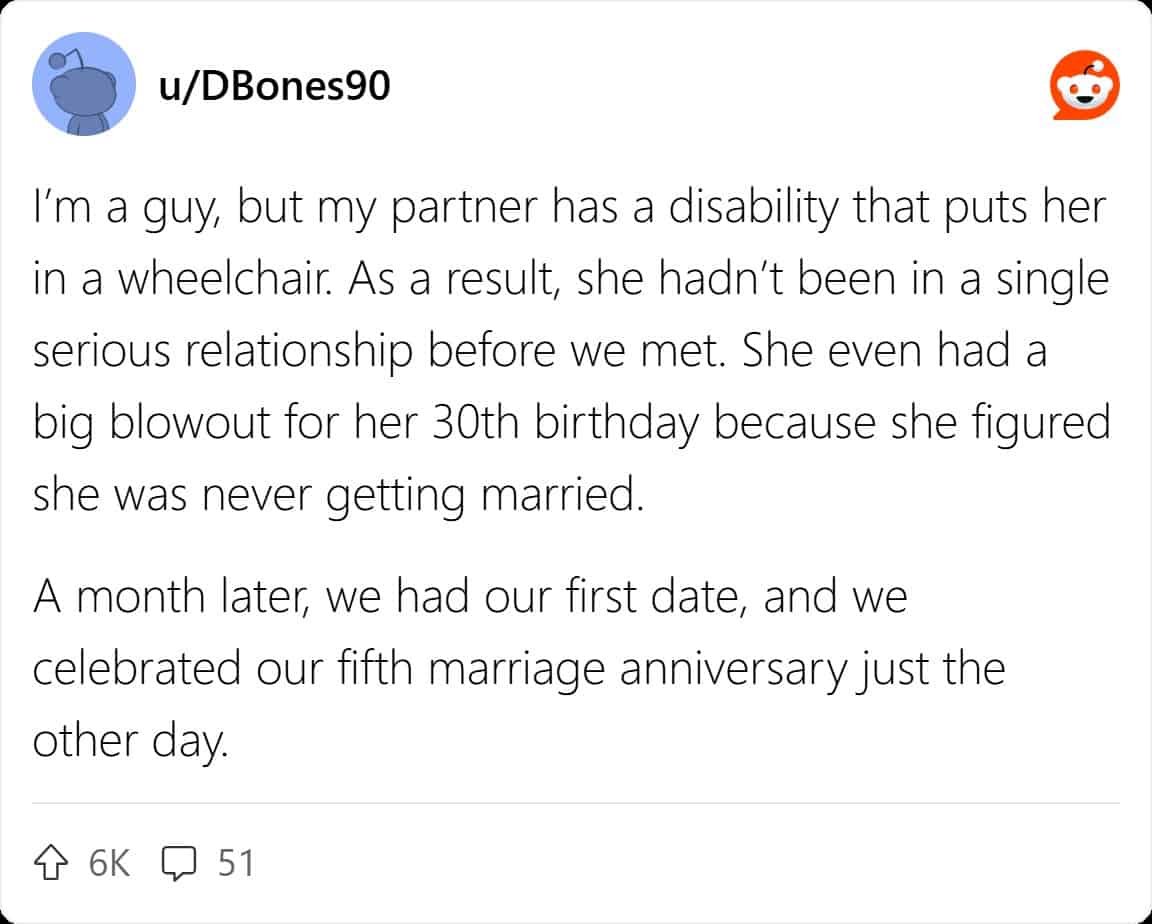This screenshot has width=1152, height=924.
Task: Click the "big blowout" text
Action: tap(164, 423)
